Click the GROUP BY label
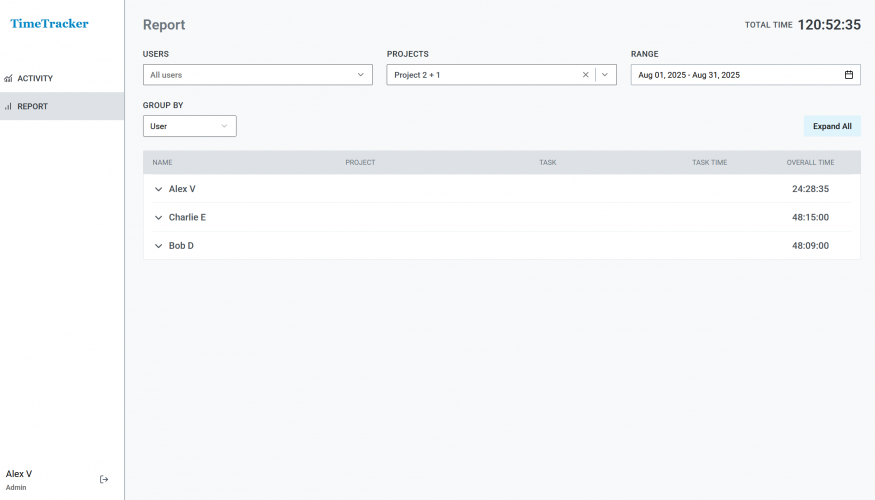 click(x=163, y=105)
